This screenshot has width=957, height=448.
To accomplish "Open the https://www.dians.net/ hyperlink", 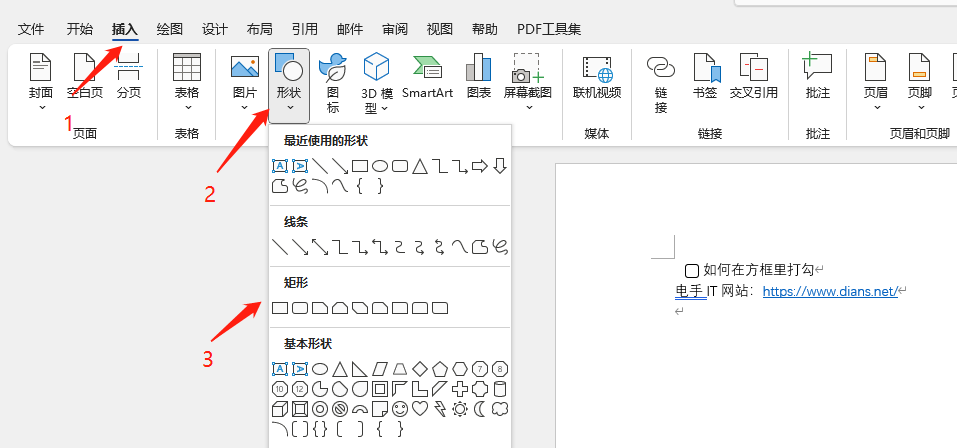I will (x=830, y=291).
